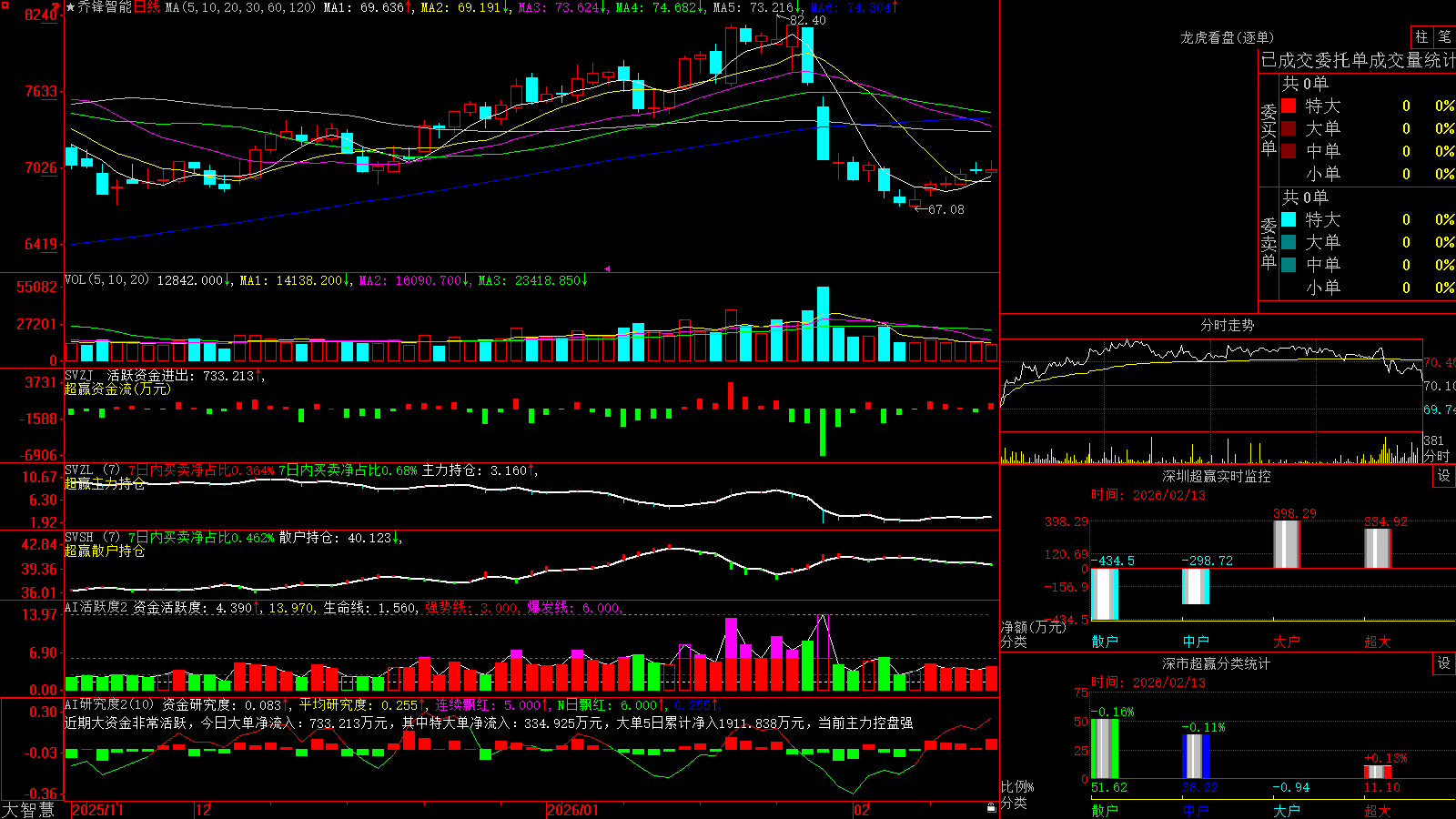The height and width of the screenshot is (819, 1456).
Task: Click the MA(5,10,20,30,60,120) parameter label
Action: 240,7
